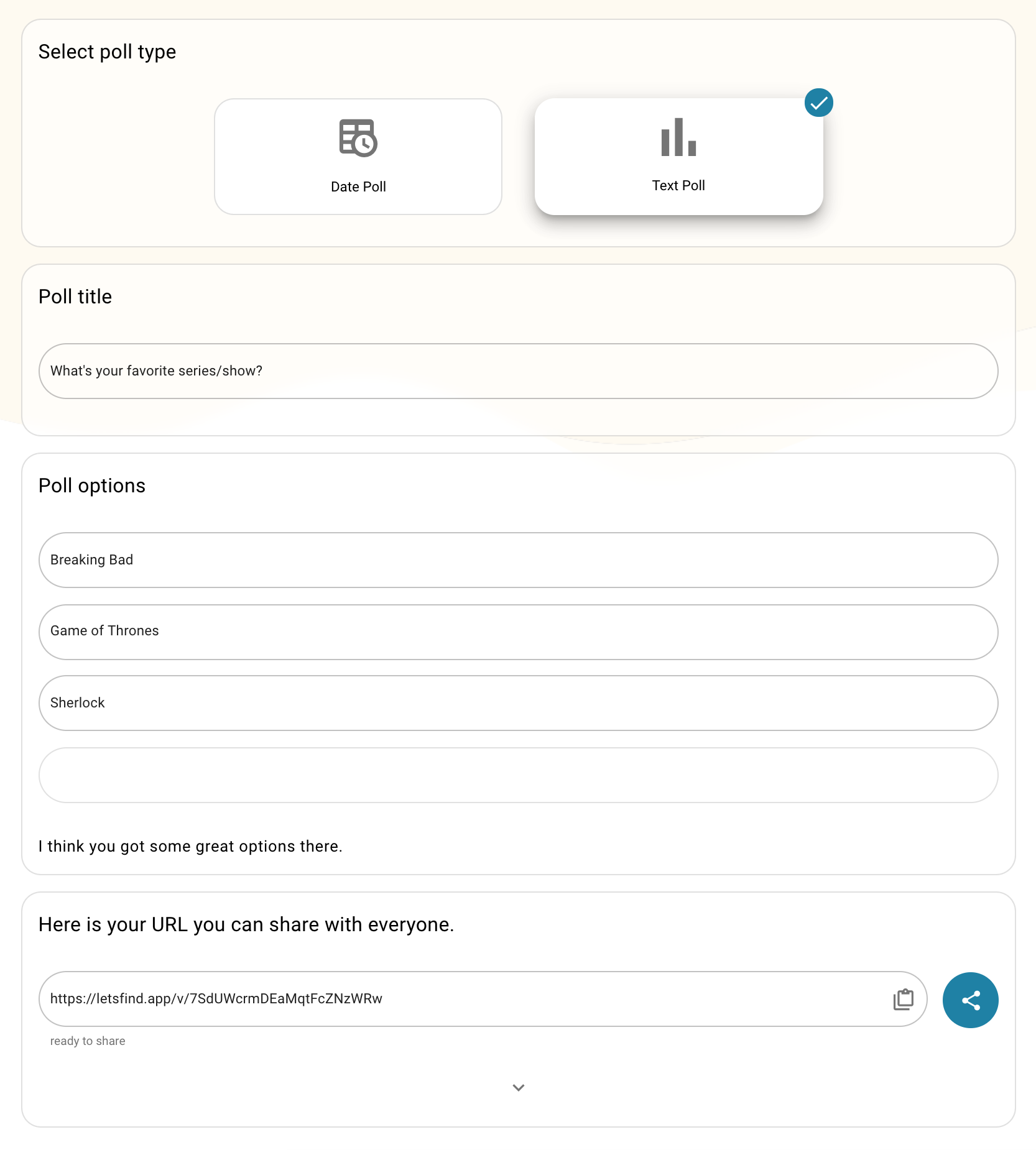Click the "great options there" hint text
The image size is (1036, 1150).
click(190, 846)
